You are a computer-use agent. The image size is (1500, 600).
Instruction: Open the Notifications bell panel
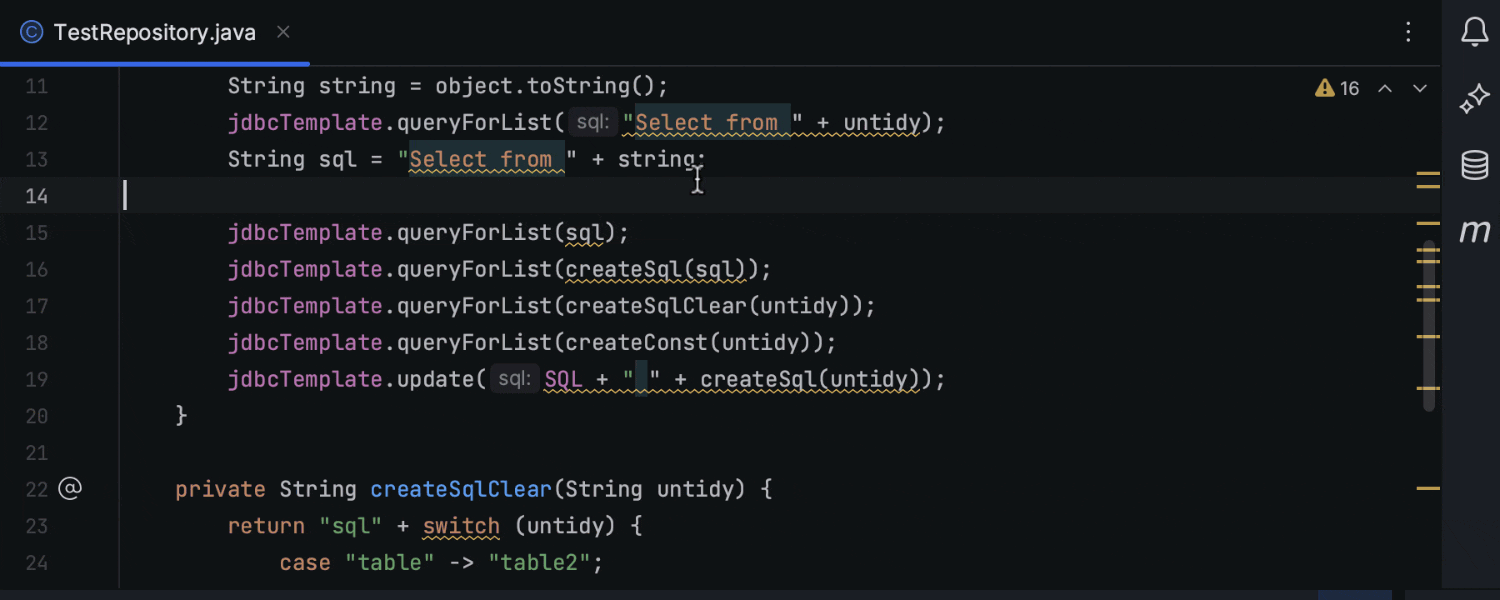[x=1474, y=32]
